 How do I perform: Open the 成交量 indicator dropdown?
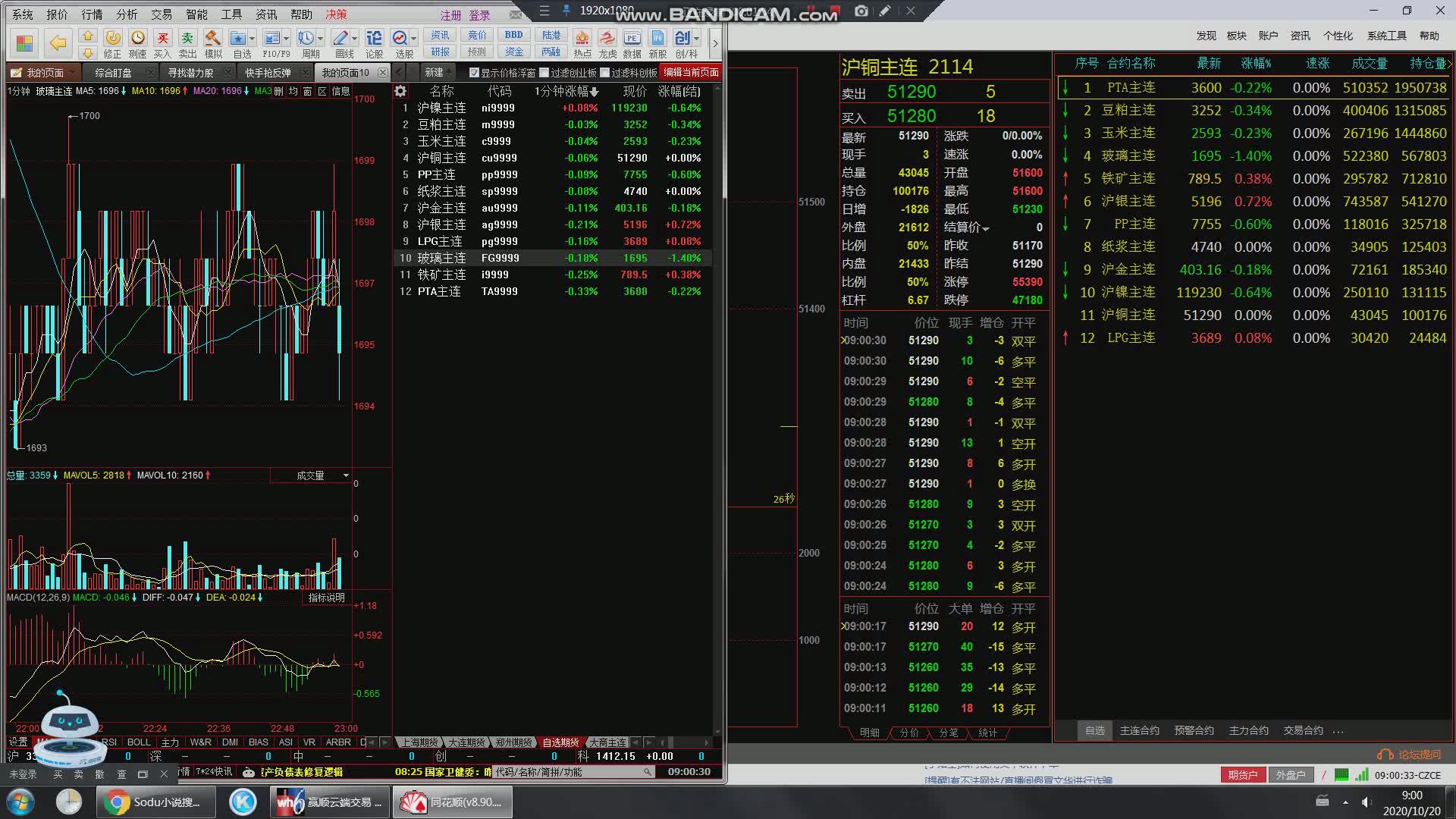coord(346,475)
